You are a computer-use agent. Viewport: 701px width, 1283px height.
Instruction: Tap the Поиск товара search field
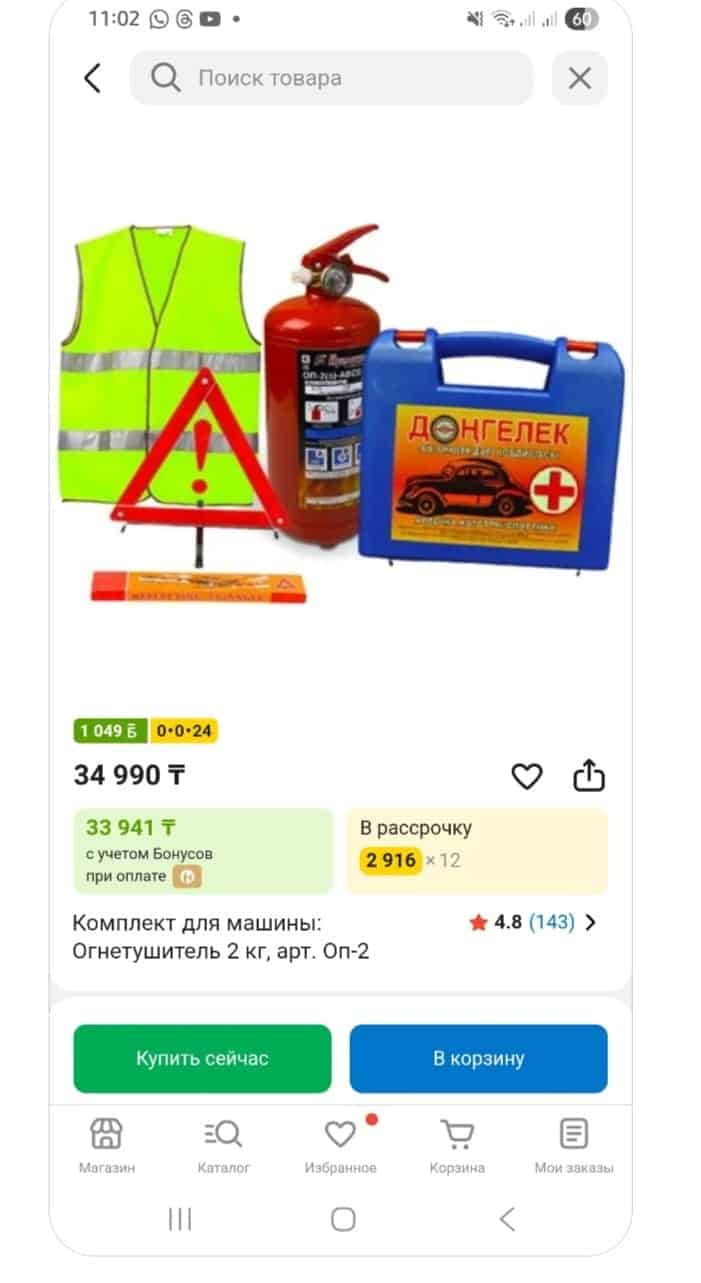point(331,78)
